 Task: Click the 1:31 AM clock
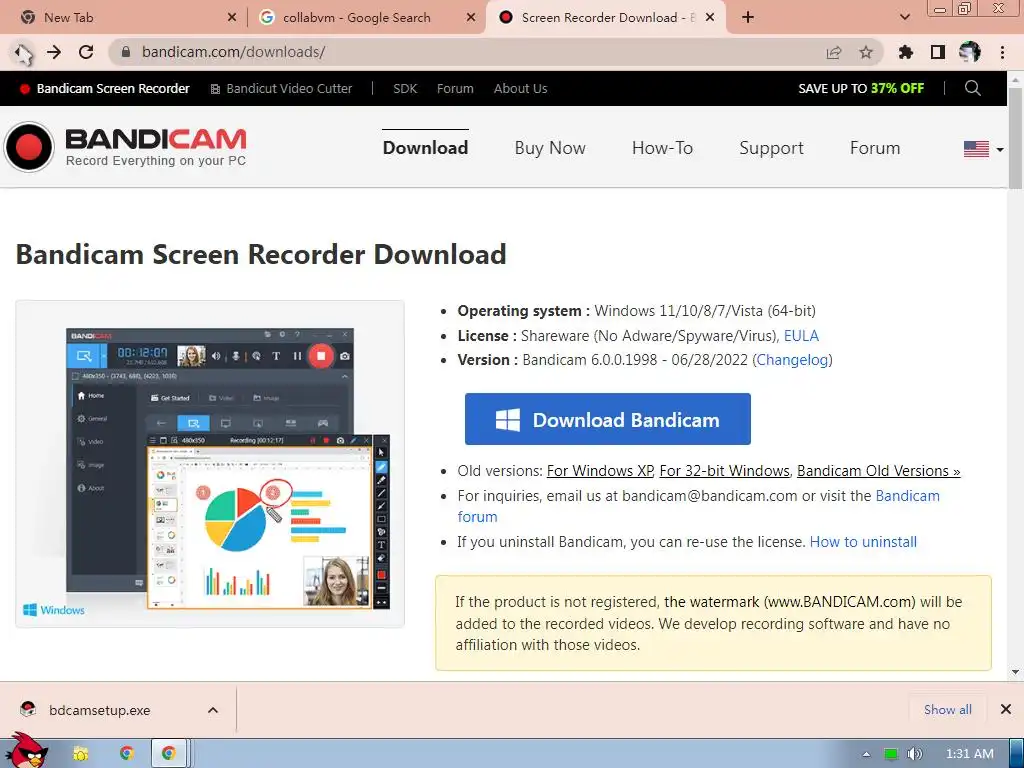point(970,754)
